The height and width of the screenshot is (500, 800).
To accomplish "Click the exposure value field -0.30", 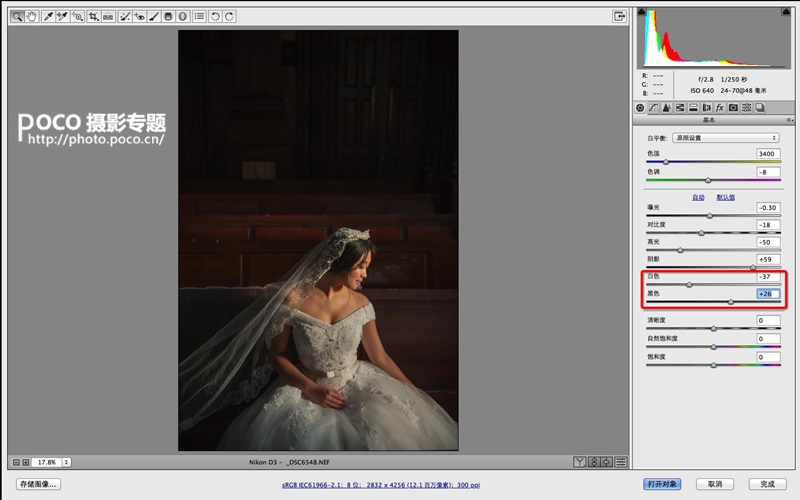I will [x=768, y=208].
